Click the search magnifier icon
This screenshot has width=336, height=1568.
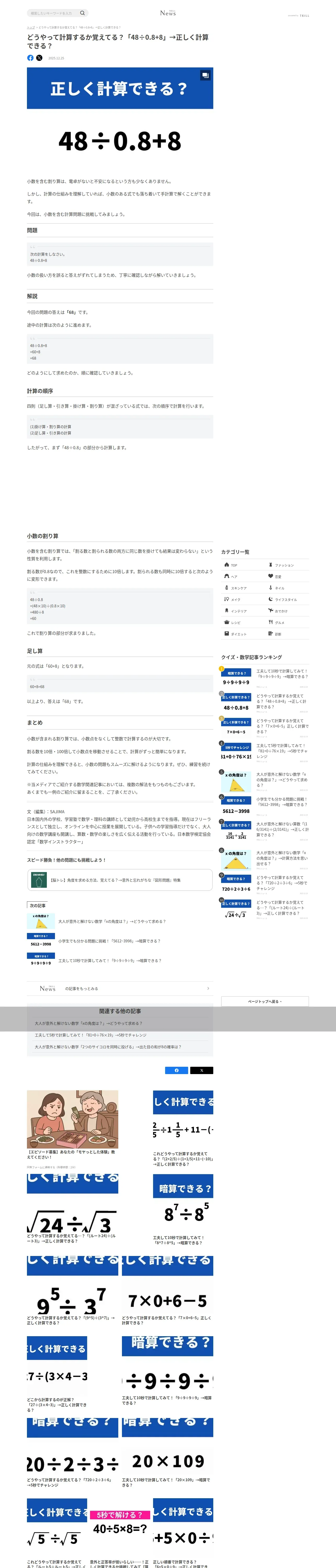pyautogui.click(x=82, y=13)
